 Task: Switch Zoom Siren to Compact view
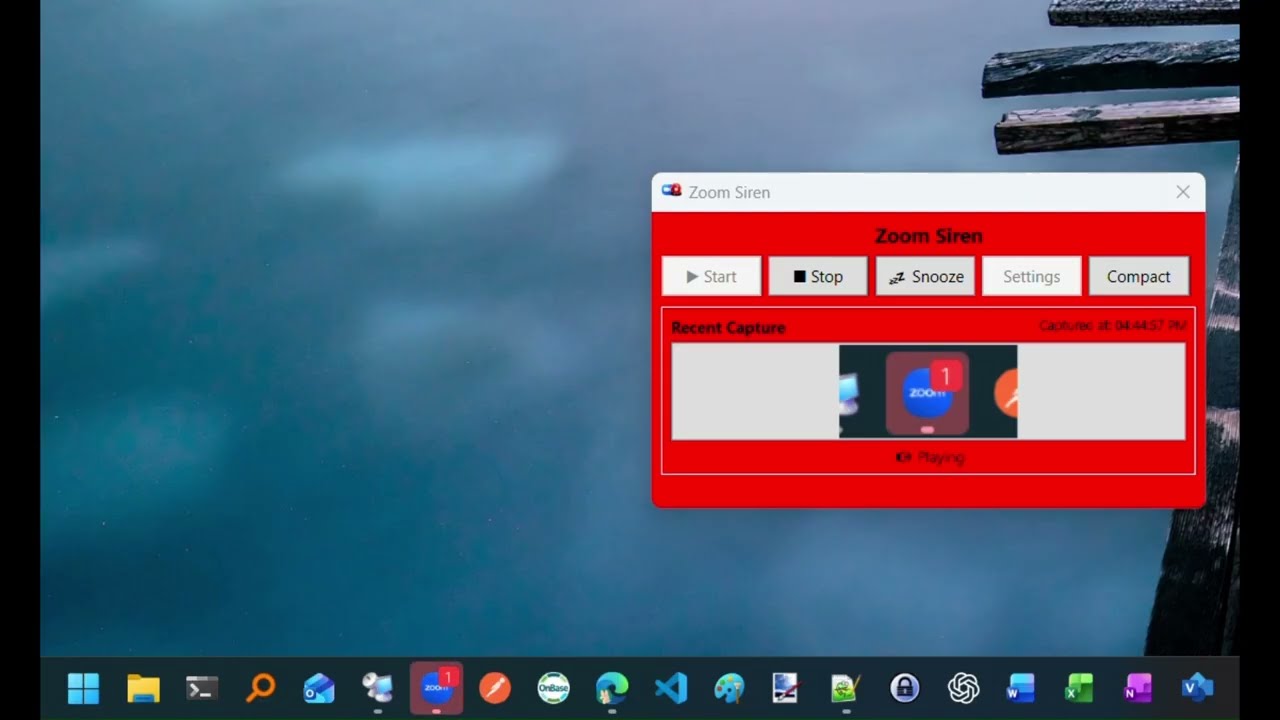(x=1138, y=277)
